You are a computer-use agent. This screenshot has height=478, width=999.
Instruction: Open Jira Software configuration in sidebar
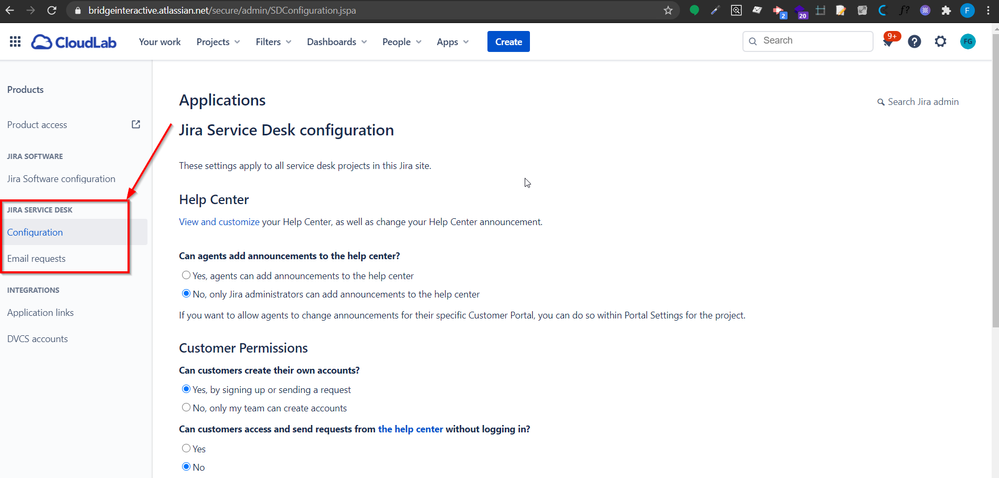(61, 179)
